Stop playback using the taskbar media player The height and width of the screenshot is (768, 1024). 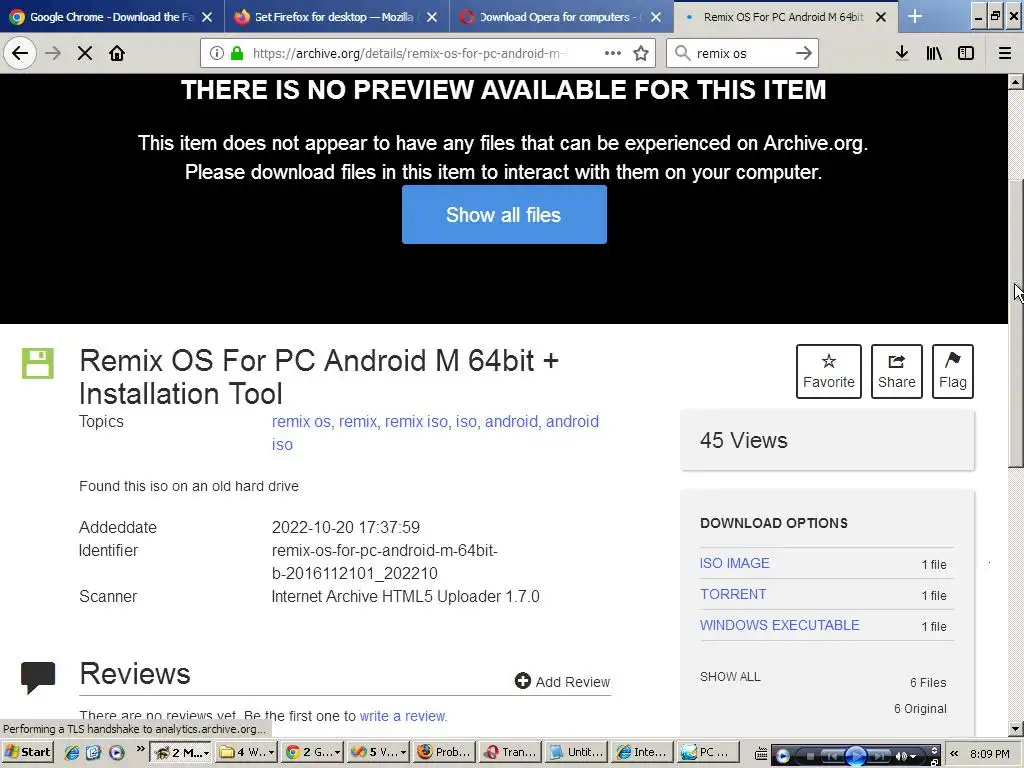(x=810, y=756)
